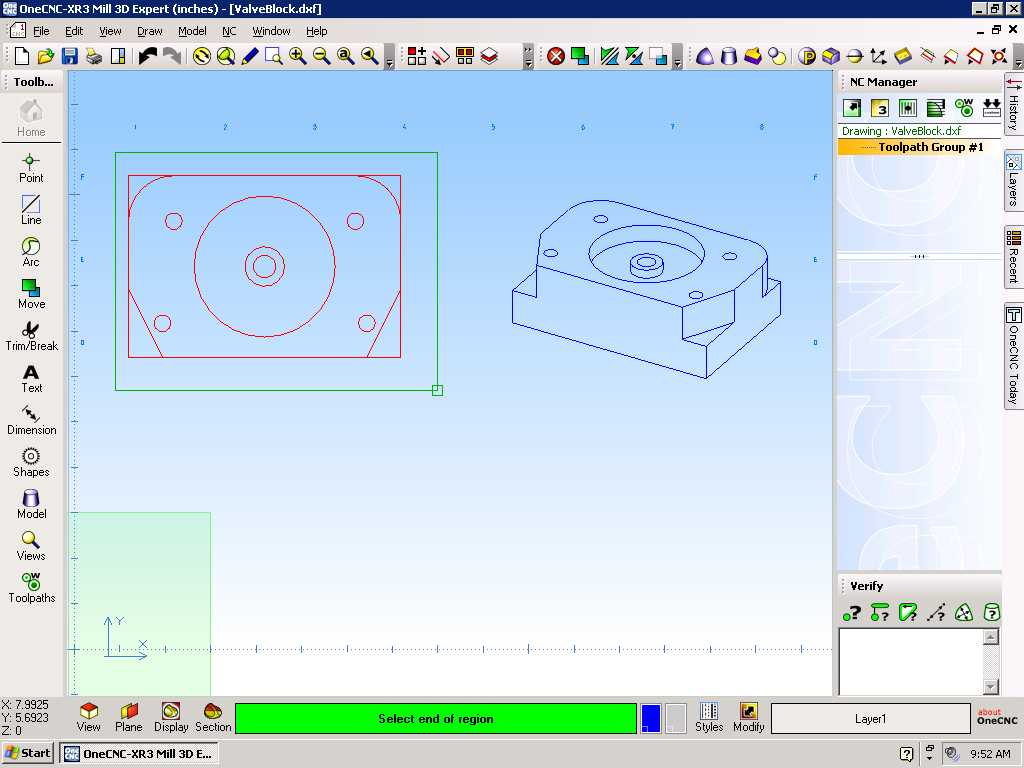Click the green question dot Verify icon
1024x768 pixels.
coord(852,613)
